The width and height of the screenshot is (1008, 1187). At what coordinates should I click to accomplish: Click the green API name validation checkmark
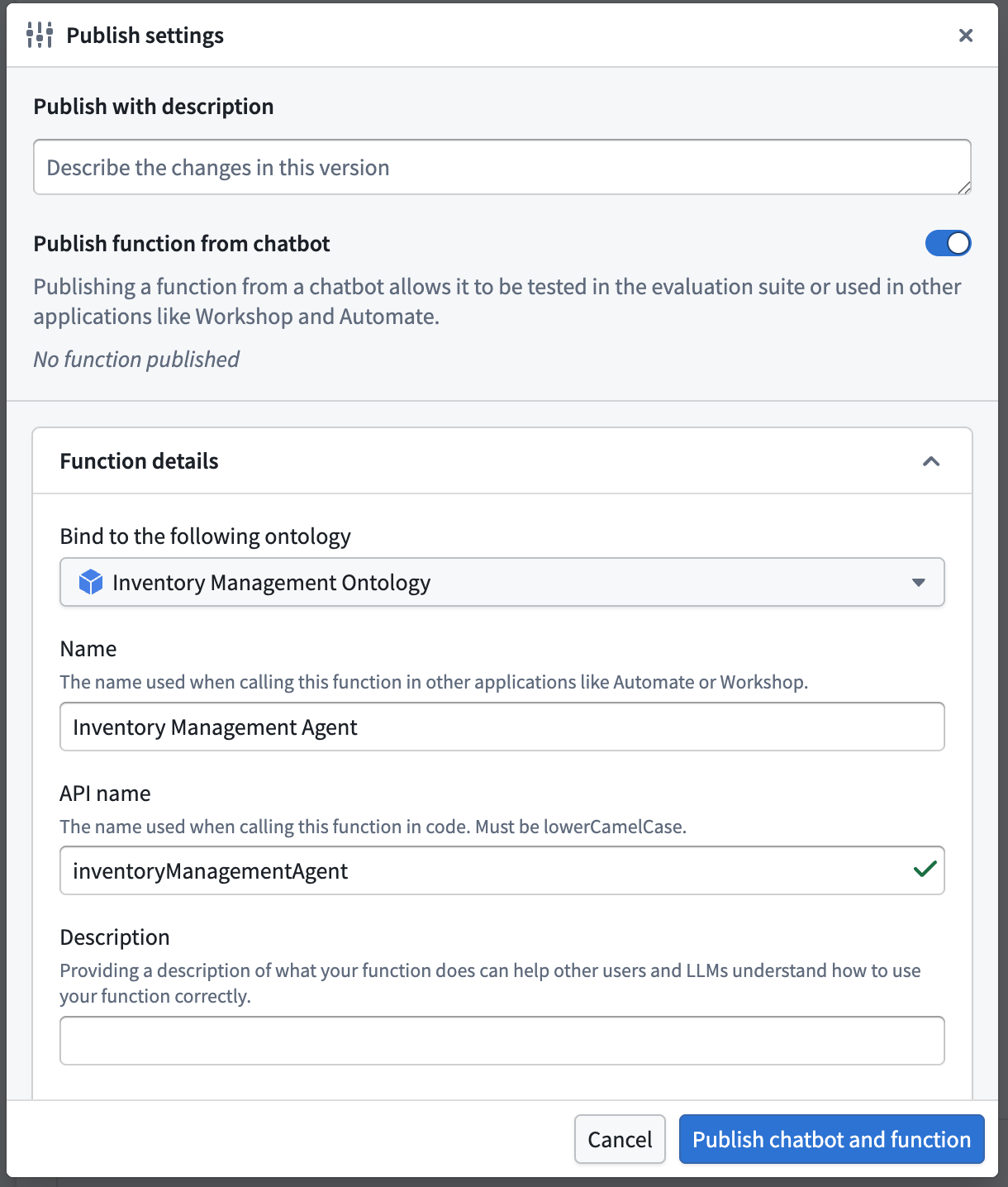pos(925,869)
